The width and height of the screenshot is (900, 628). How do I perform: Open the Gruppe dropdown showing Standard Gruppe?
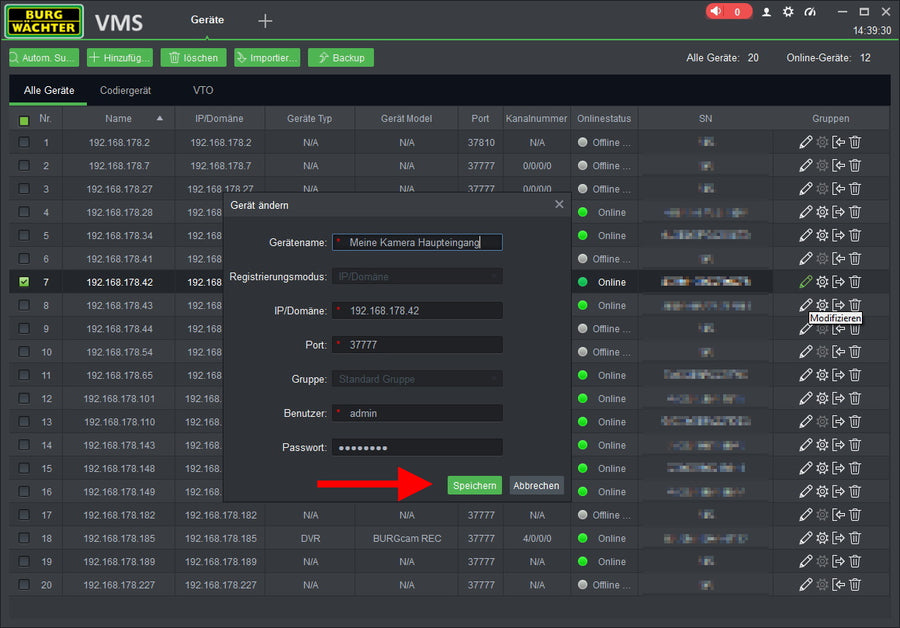(x=417, y=379)
